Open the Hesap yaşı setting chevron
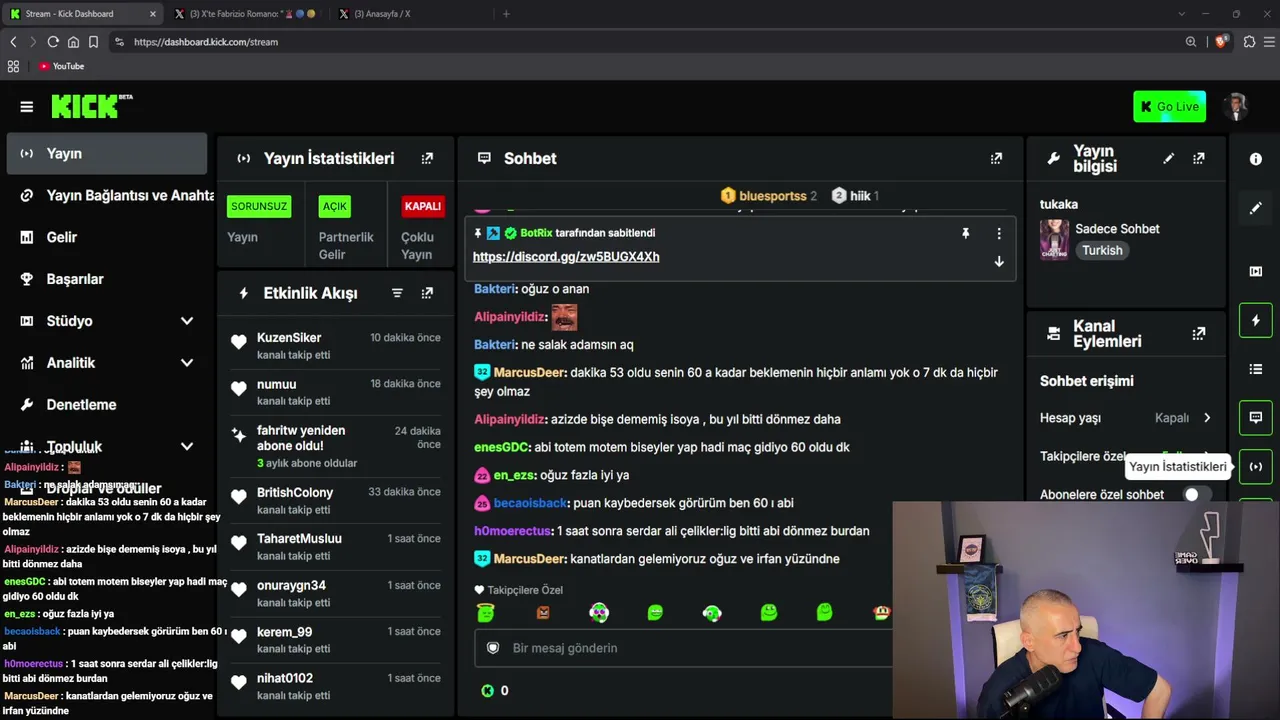Viewport: 1280px width, 720px height. pyautogui.click(x=1207, y=418)
